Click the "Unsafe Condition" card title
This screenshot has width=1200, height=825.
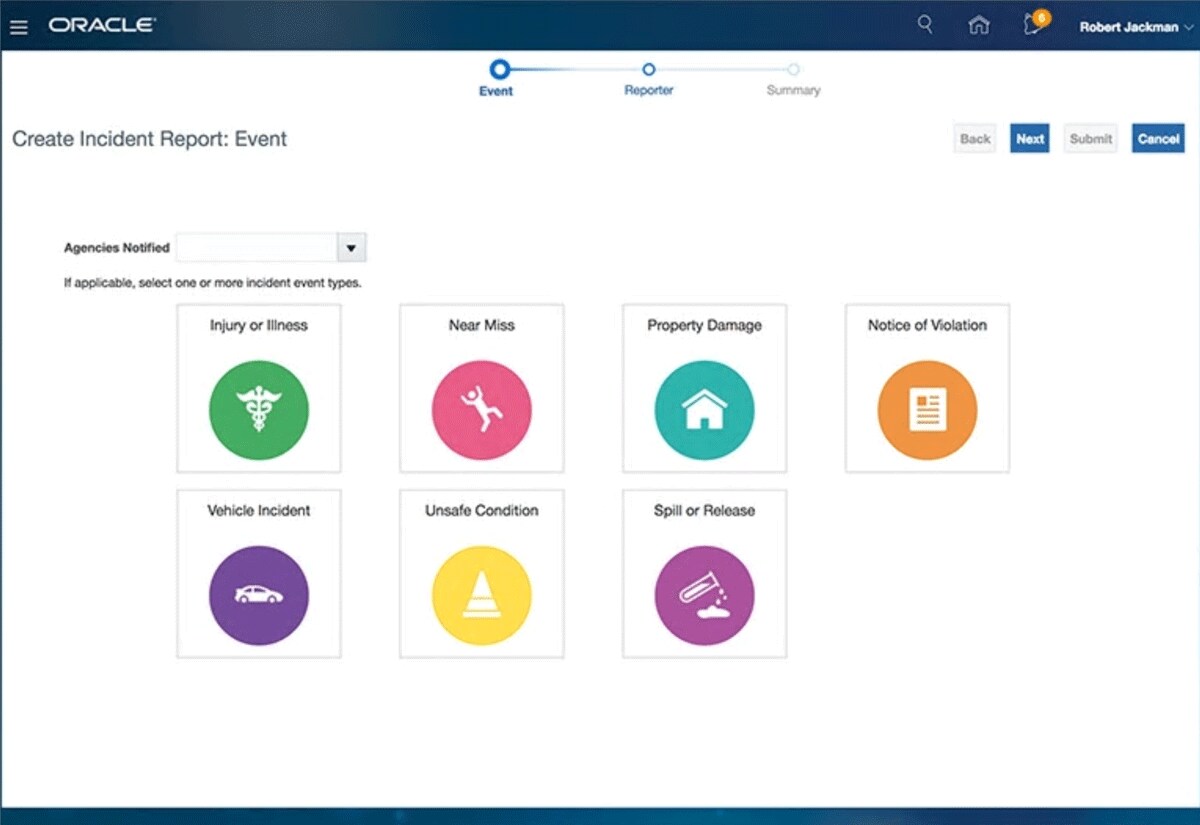point(482,510)
